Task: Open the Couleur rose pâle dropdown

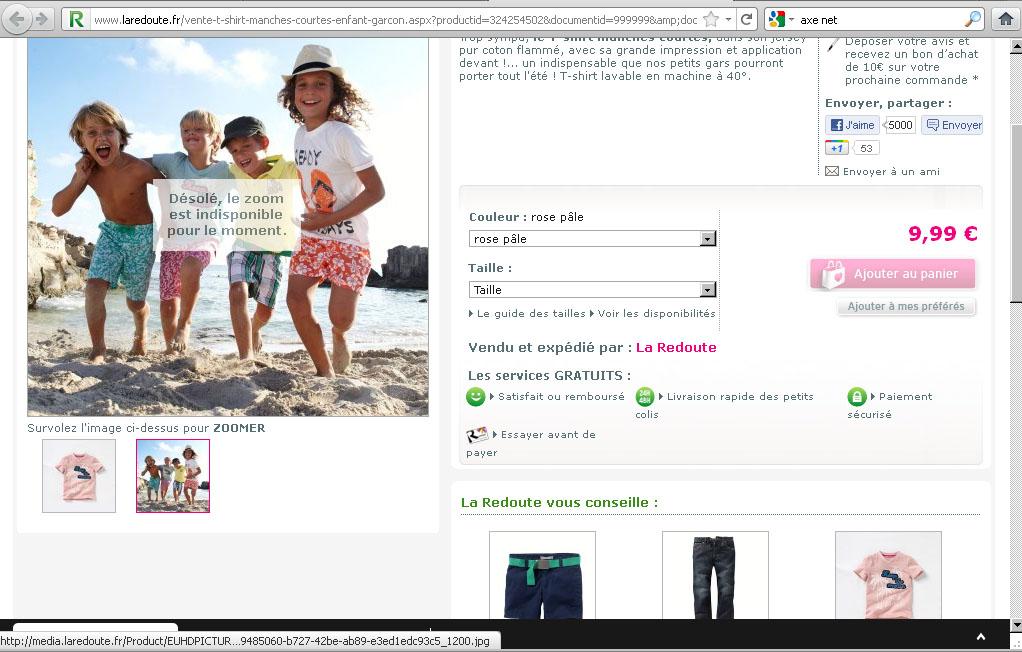Action: tap(708, 239)
